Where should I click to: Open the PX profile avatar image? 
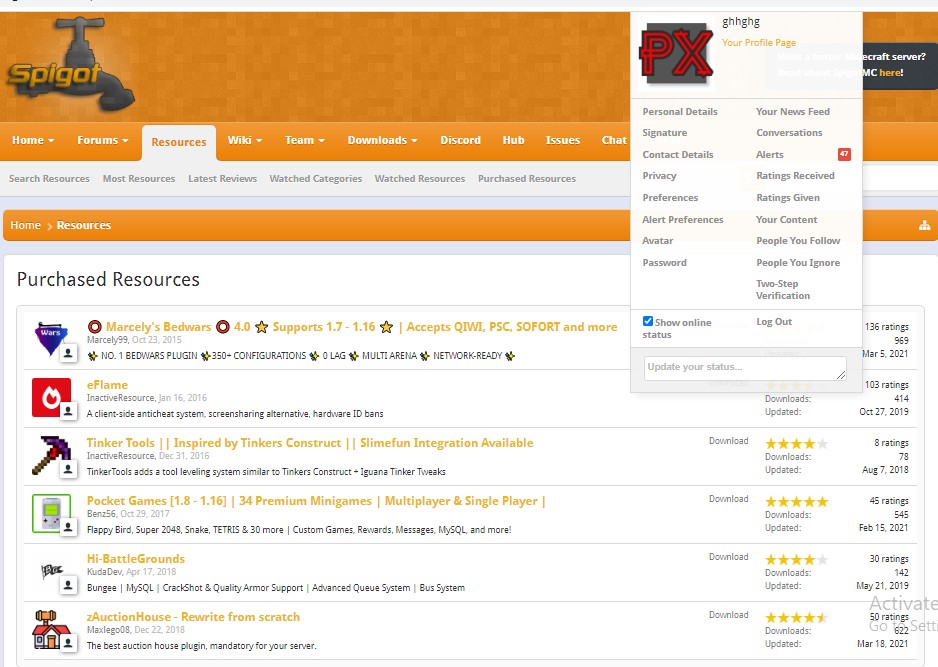pos(677,54)
